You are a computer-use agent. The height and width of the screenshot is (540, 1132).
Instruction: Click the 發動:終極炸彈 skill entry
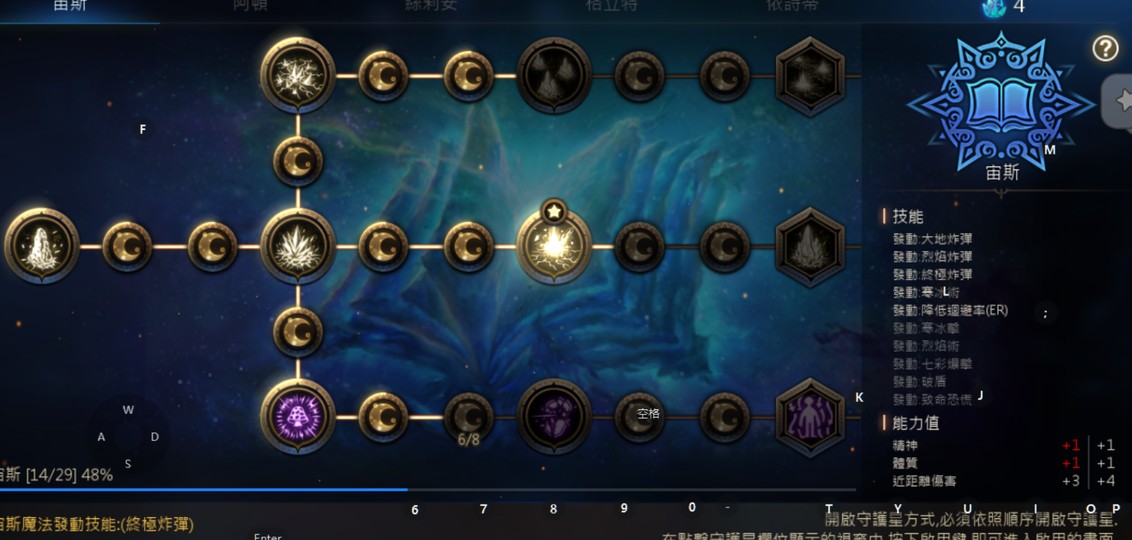(932, 274)
